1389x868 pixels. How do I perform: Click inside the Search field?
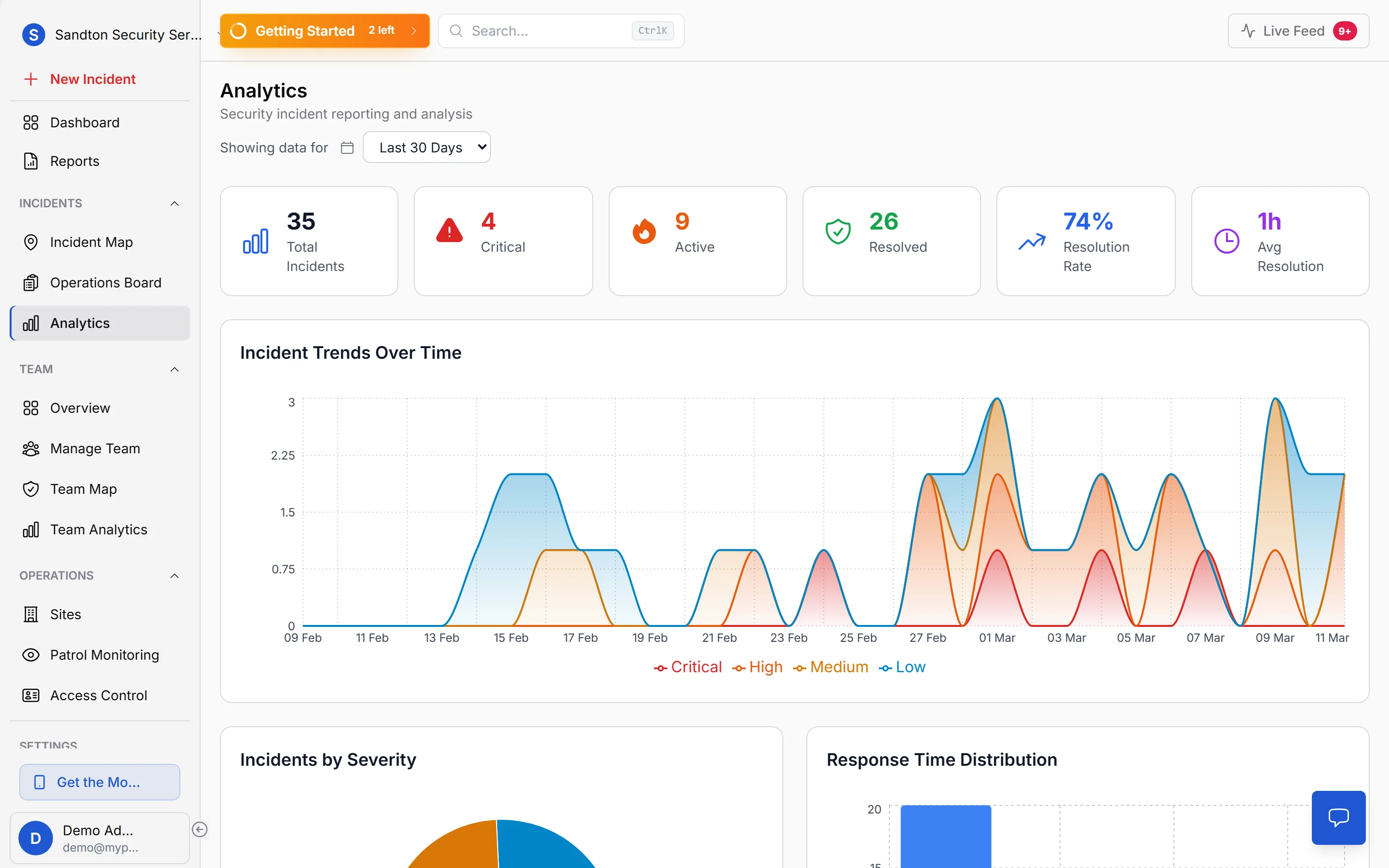point(545,30)
